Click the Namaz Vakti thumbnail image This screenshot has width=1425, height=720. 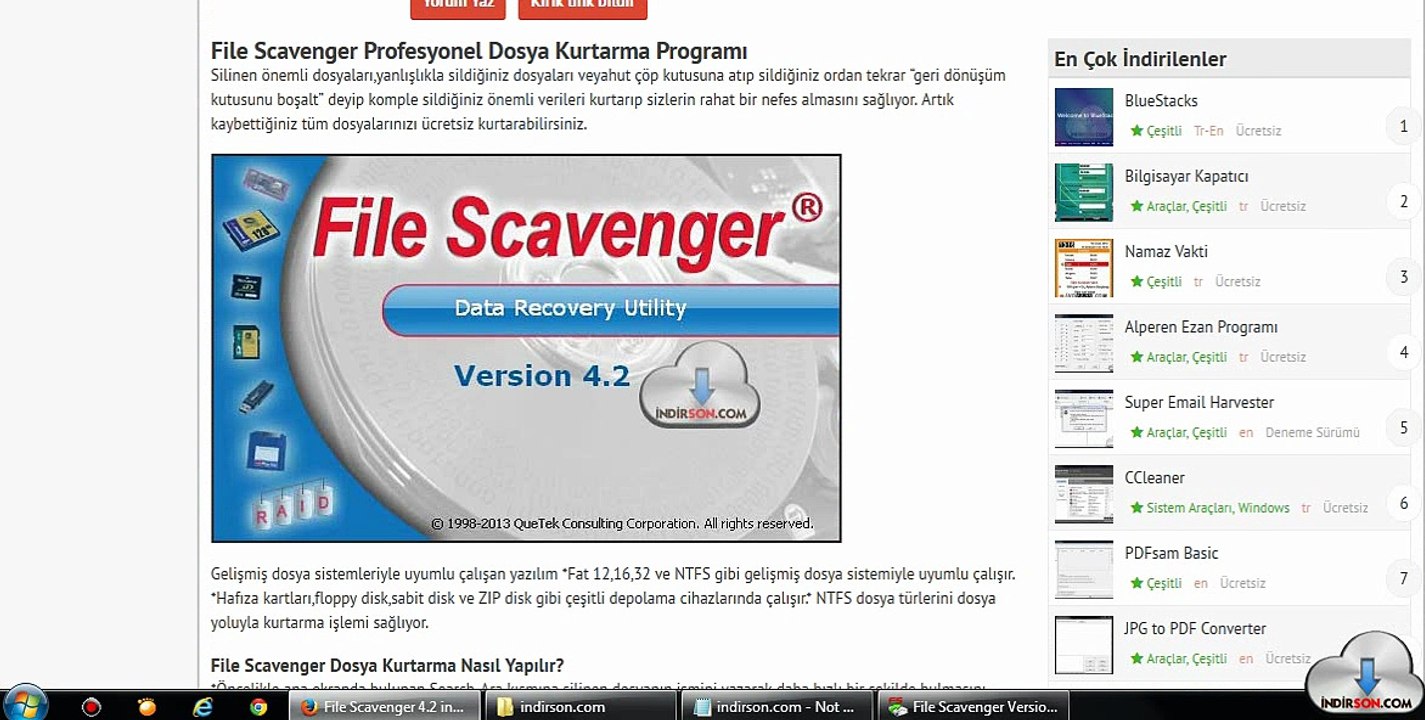[1084, 268]
